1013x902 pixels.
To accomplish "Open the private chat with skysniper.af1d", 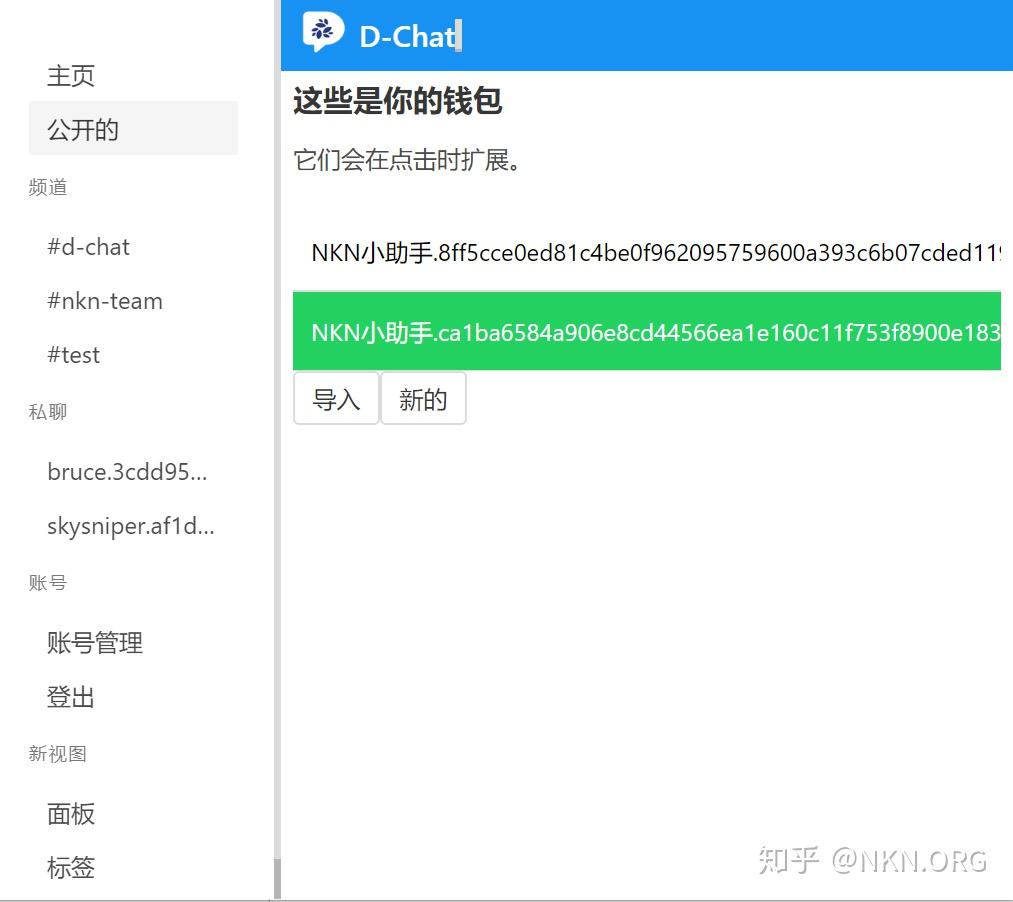I will [130, 525].
